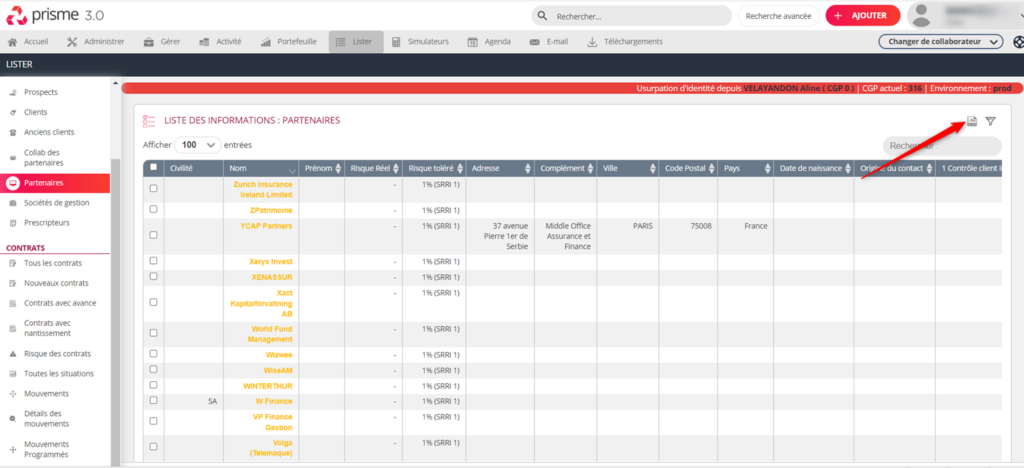Go to the Portefeuille menu
This screenshot has height=468, width=1024.
pos(289,42)
